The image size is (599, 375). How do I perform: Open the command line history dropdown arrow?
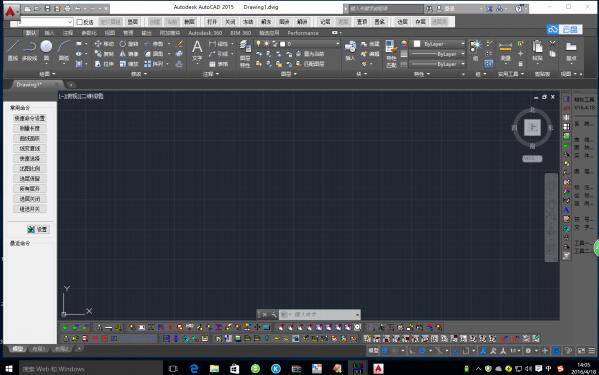(357, 315)
